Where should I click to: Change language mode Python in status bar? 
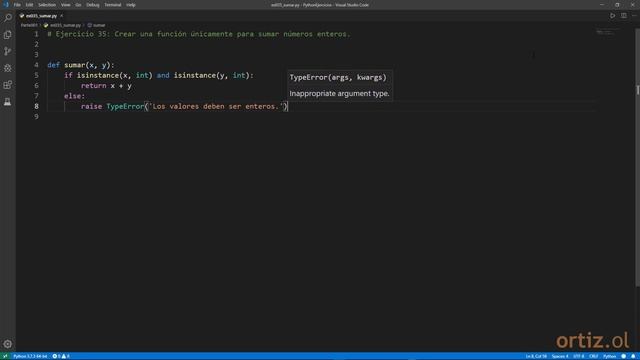(609, 356)
